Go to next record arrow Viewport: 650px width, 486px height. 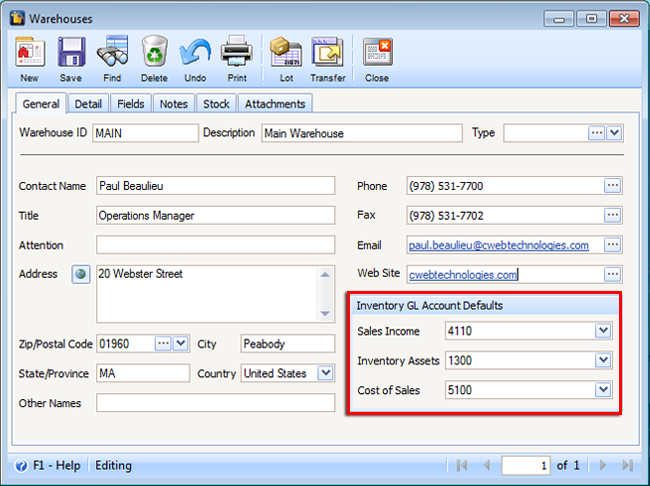point(603,465)
